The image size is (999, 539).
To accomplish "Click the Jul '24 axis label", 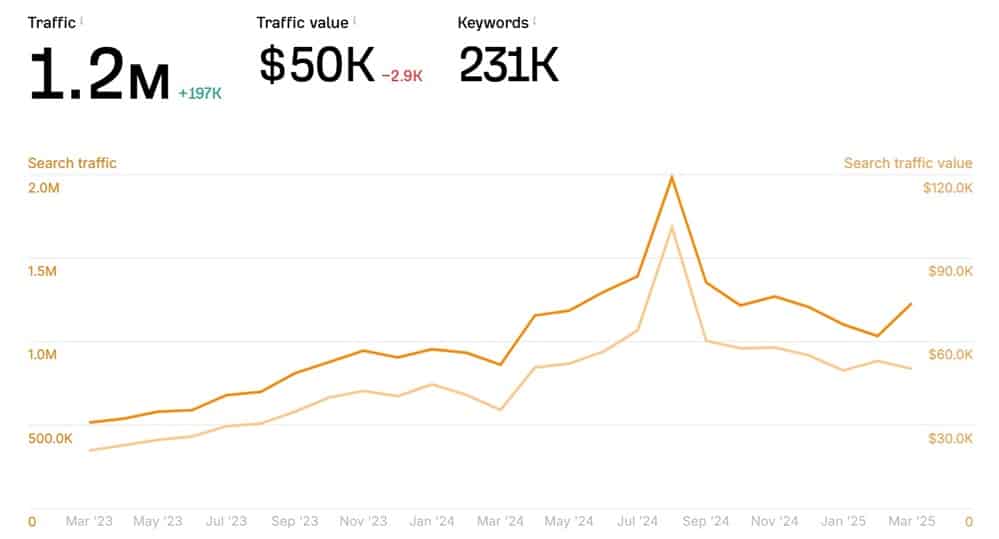I will click(637, 521).
